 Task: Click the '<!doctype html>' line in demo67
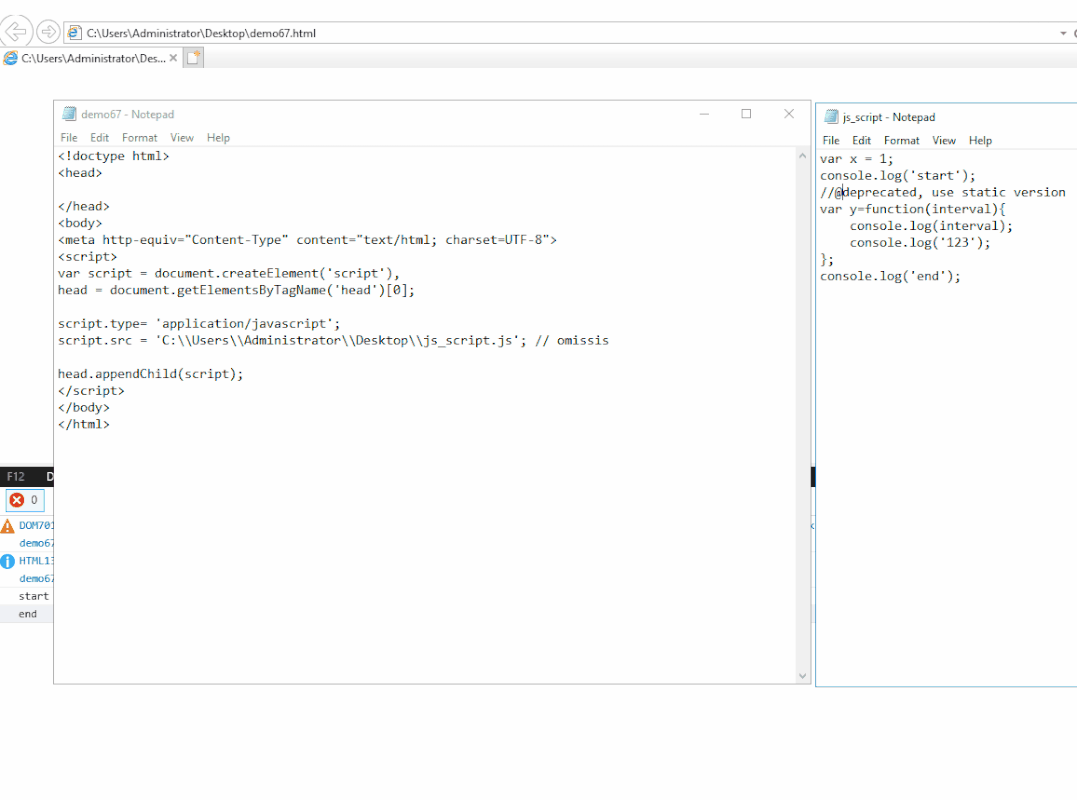coord(113,156)
